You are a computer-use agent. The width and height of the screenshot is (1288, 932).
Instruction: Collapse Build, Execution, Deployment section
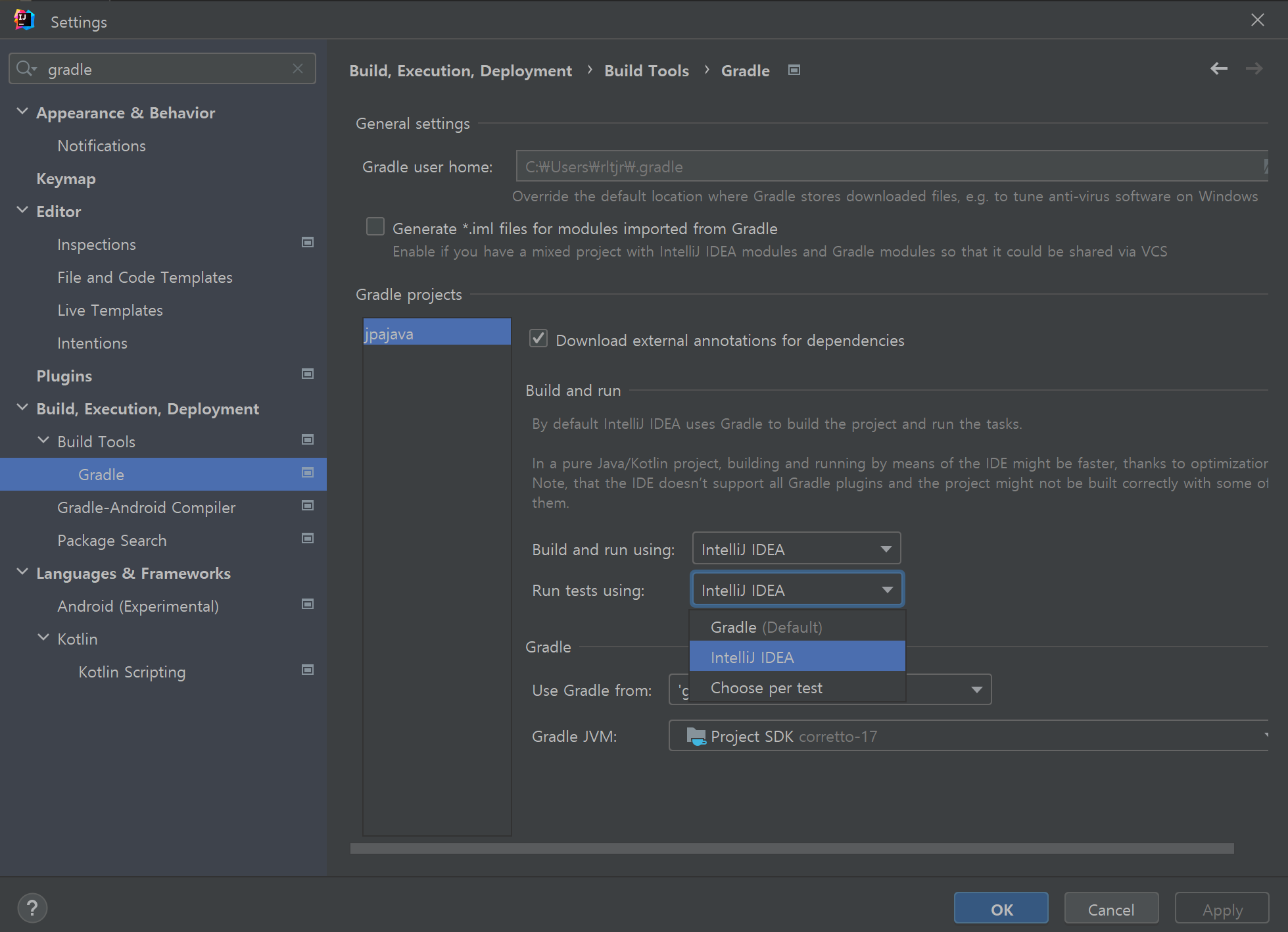point(22,408)
